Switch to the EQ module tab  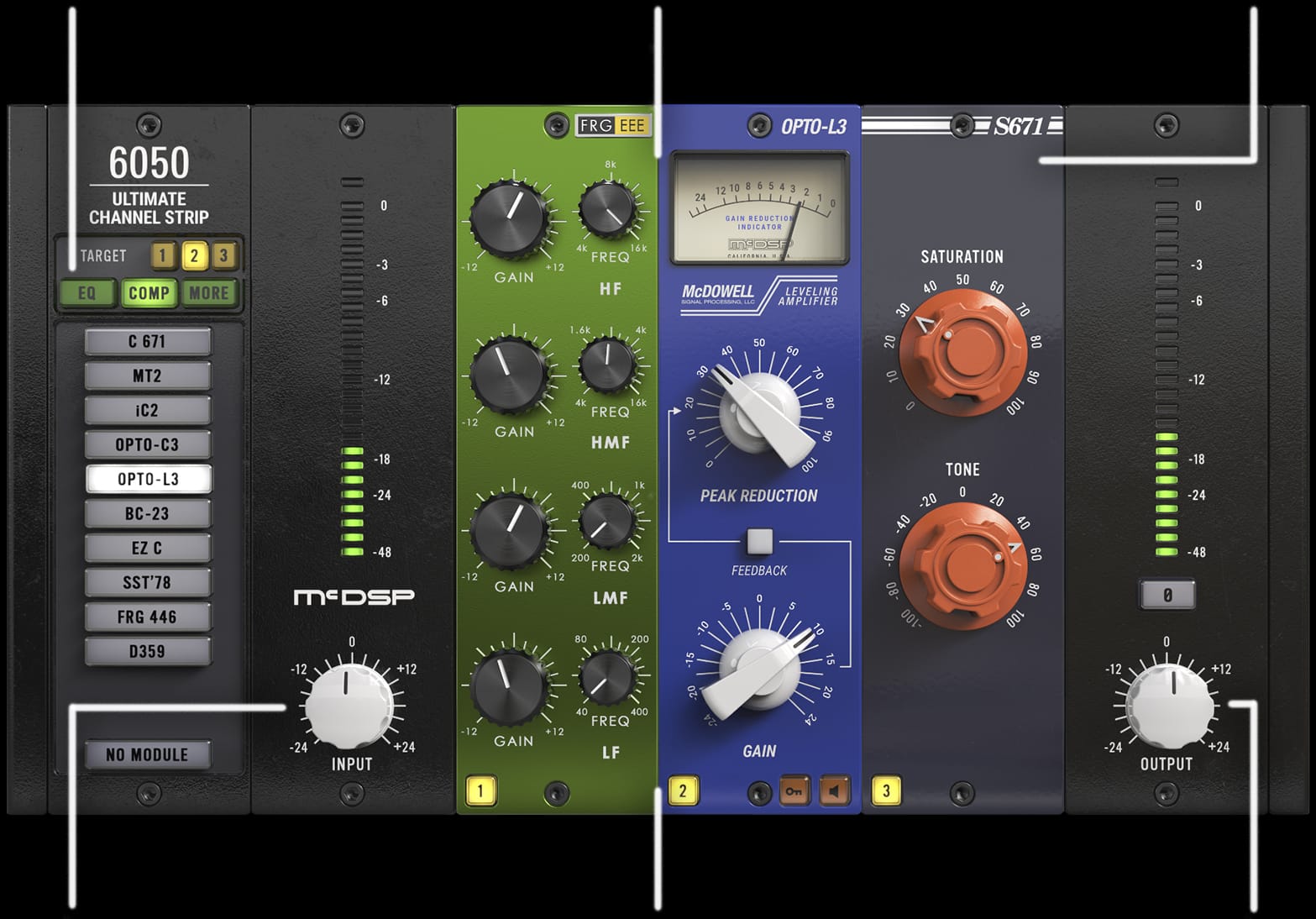(87, 293)
